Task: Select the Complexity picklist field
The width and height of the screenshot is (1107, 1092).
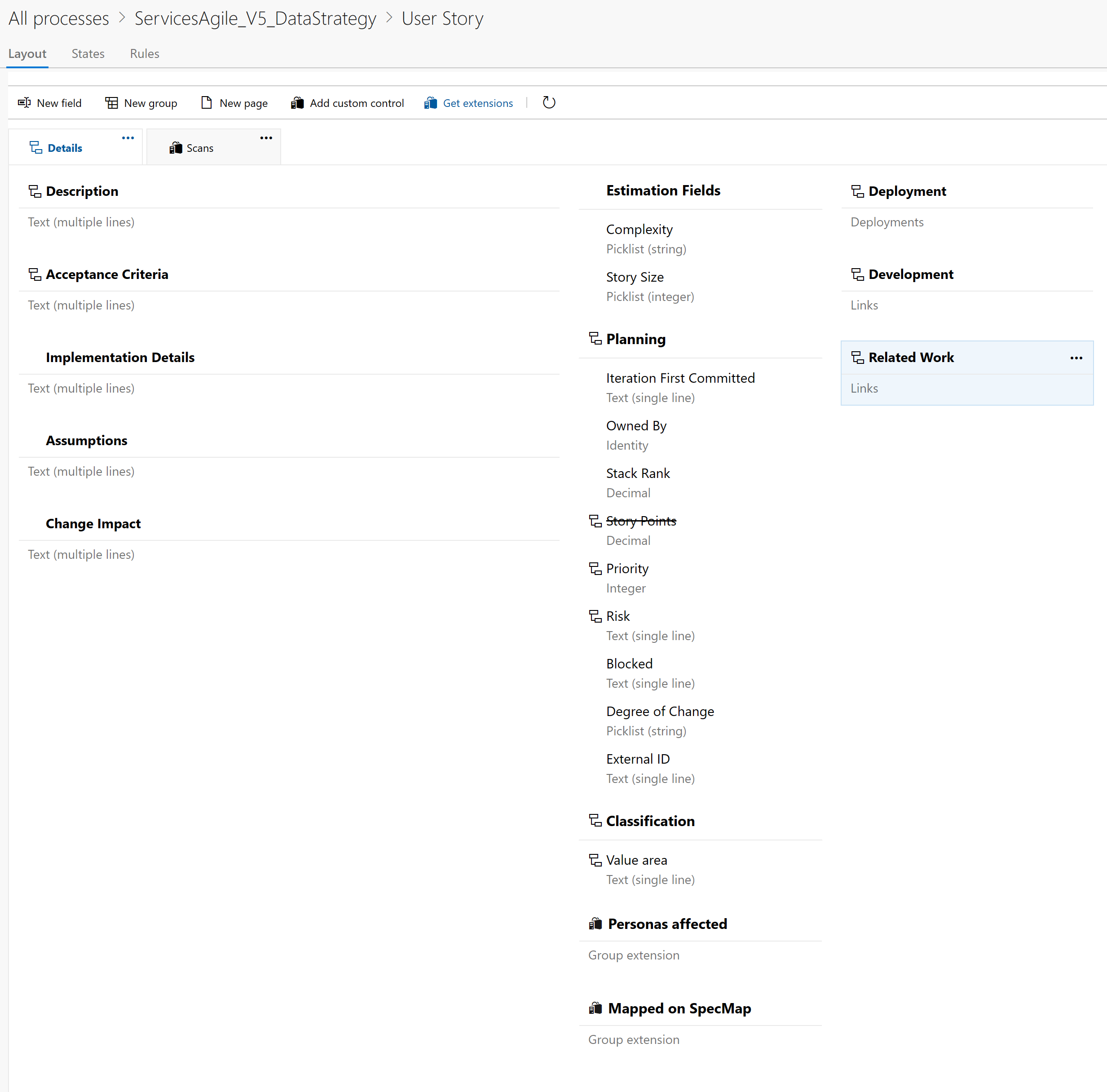Action: pyautogui.click(x=639, y=229)
